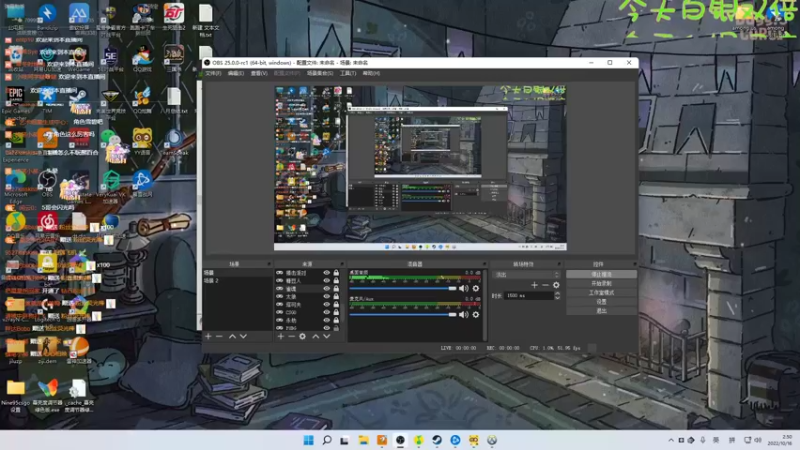Open the 场景集合(S) menu
Screen dimensions: 800x450
point(320,73)
